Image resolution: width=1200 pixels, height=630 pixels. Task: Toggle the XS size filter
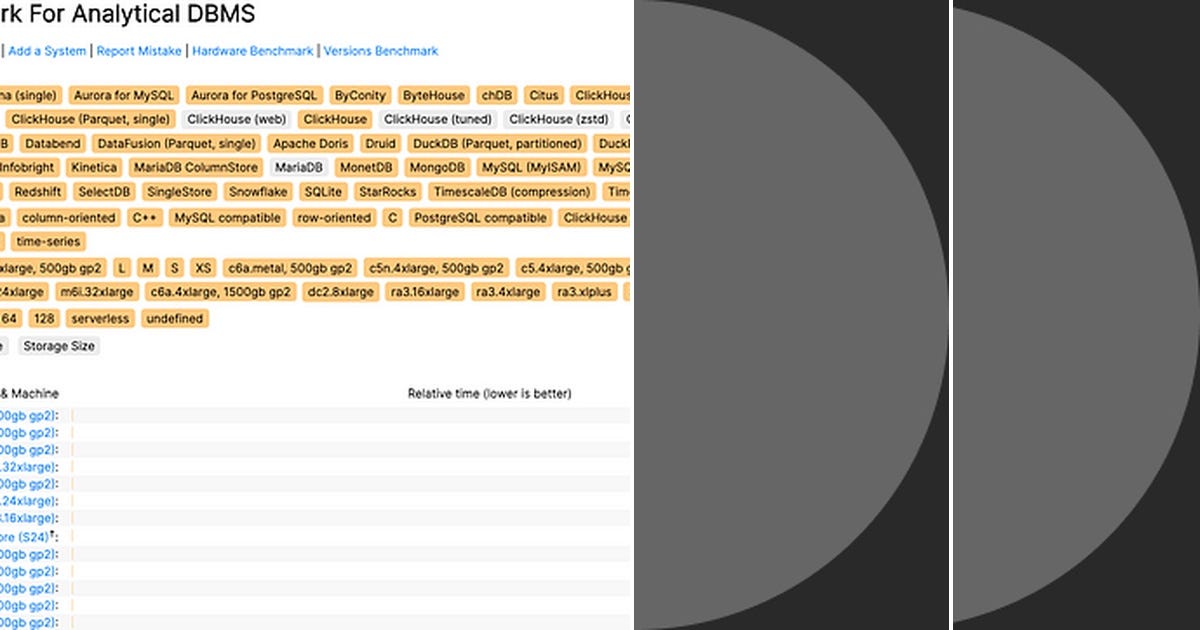[x=203, y=267]
